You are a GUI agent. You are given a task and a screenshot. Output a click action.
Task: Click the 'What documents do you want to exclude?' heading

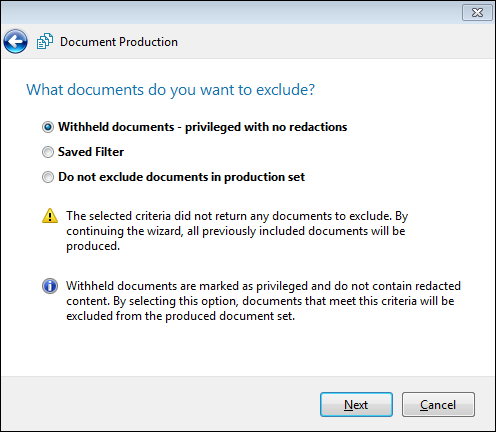(x=171, y=90)
